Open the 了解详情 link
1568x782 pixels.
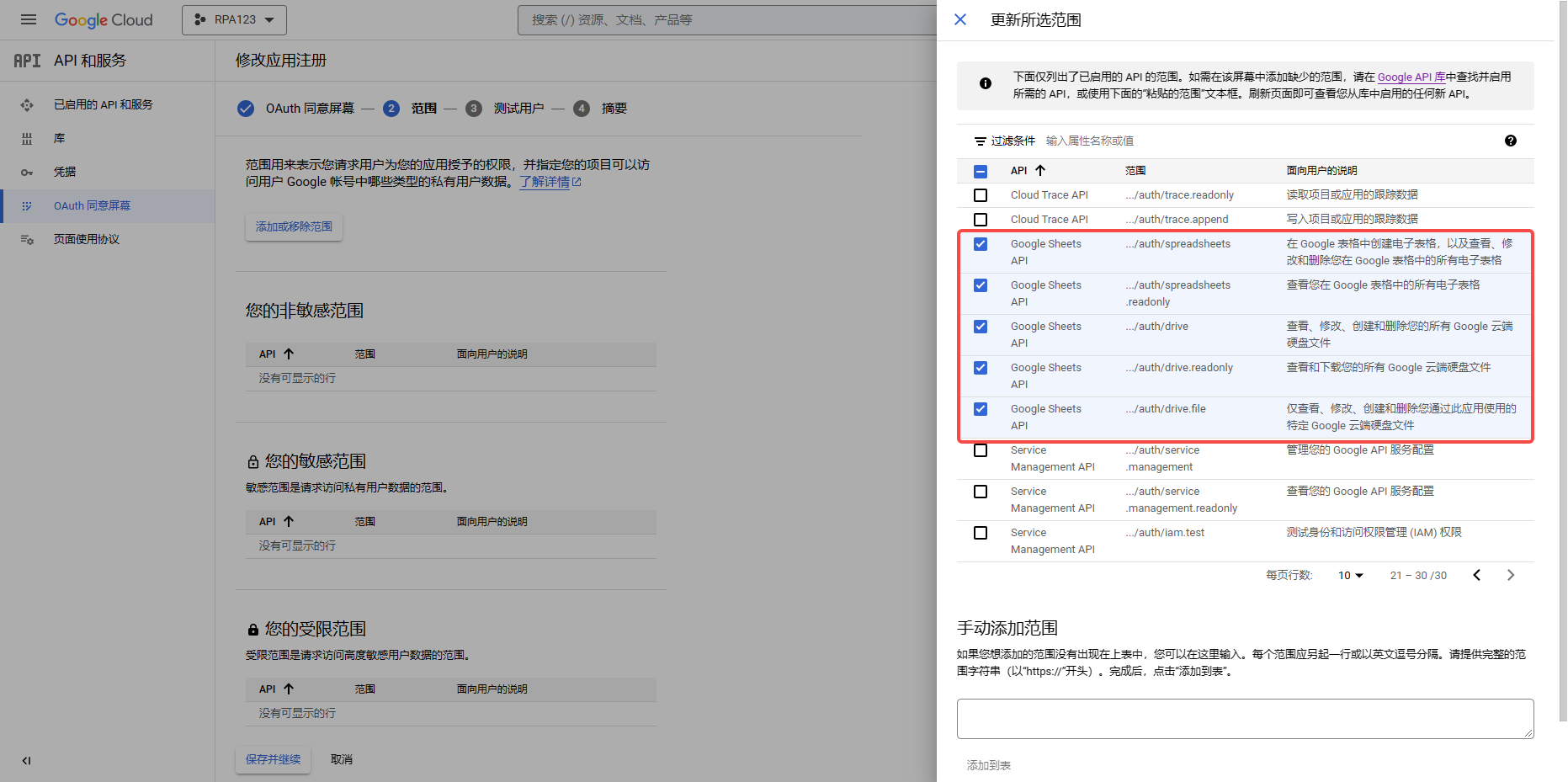tap(550, 182)
